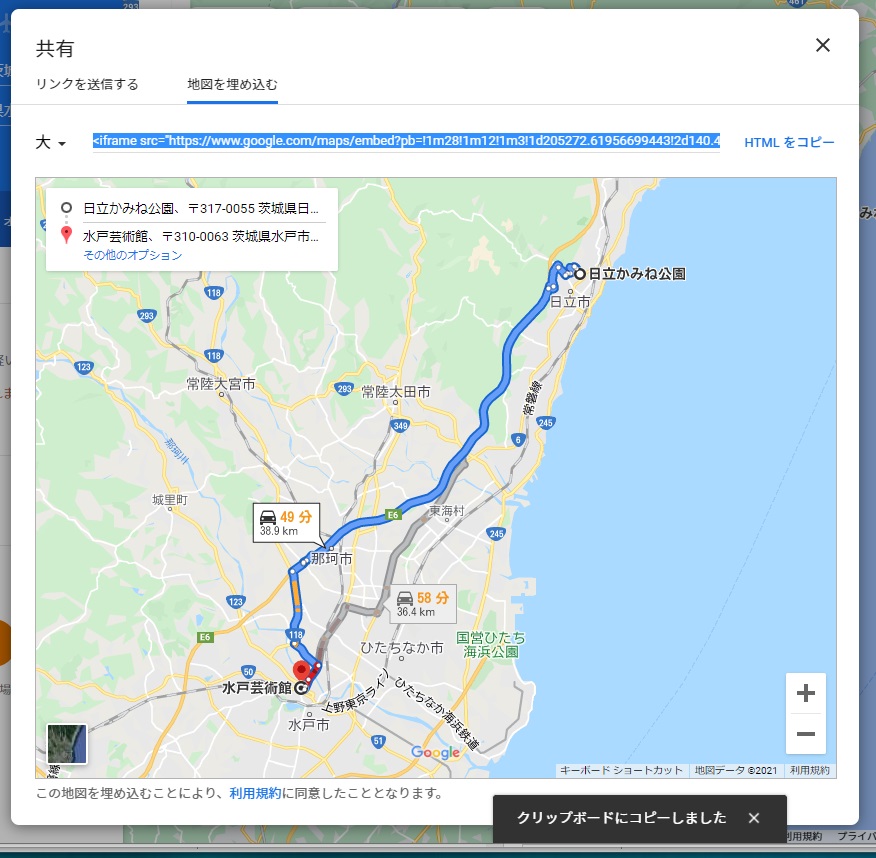Screen dimensions: 876x858
Task: Click the Google logo on map
Action: tap(435, 752)
